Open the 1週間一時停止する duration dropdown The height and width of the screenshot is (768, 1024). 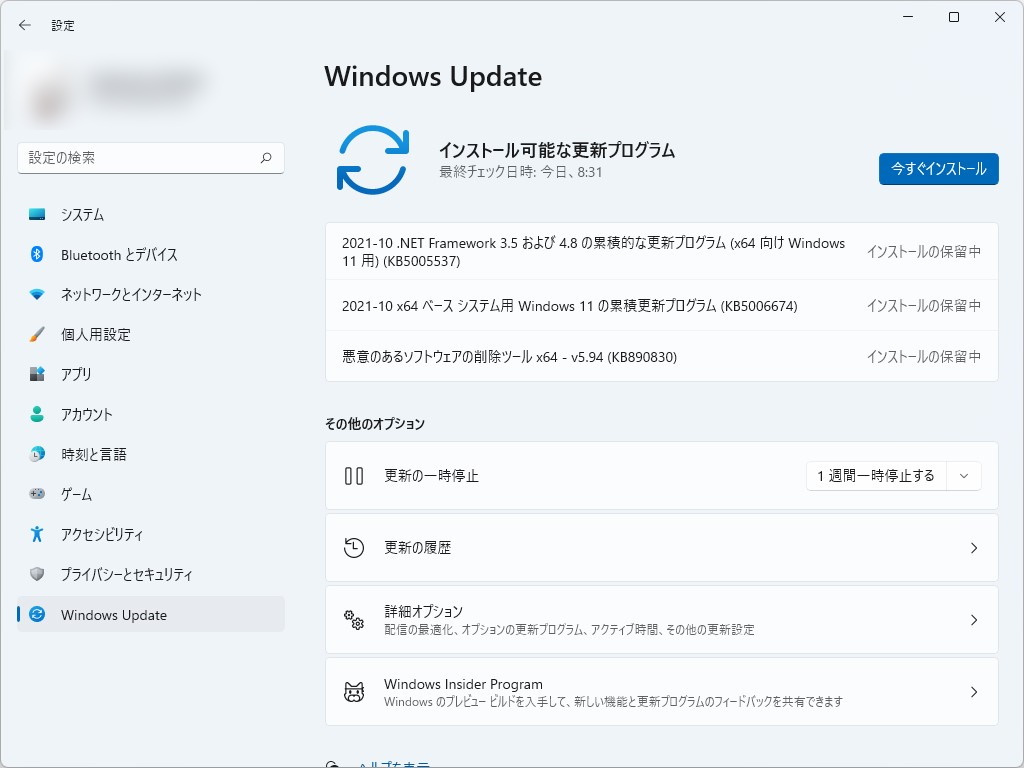(x=963, y=476)
